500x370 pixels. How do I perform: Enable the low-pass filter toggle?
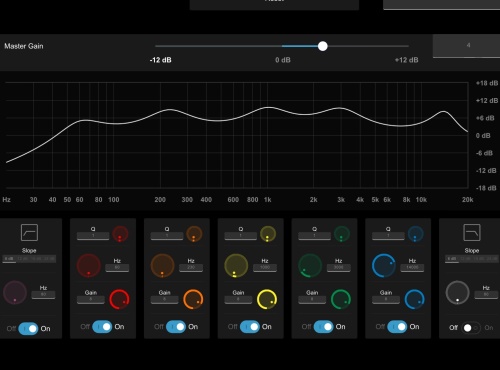pos(471,328)
